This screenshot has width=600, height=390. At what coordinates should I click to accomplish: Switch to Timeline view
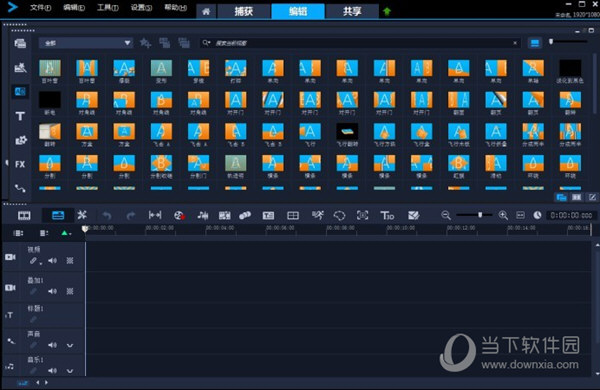[x=58, y=215]
